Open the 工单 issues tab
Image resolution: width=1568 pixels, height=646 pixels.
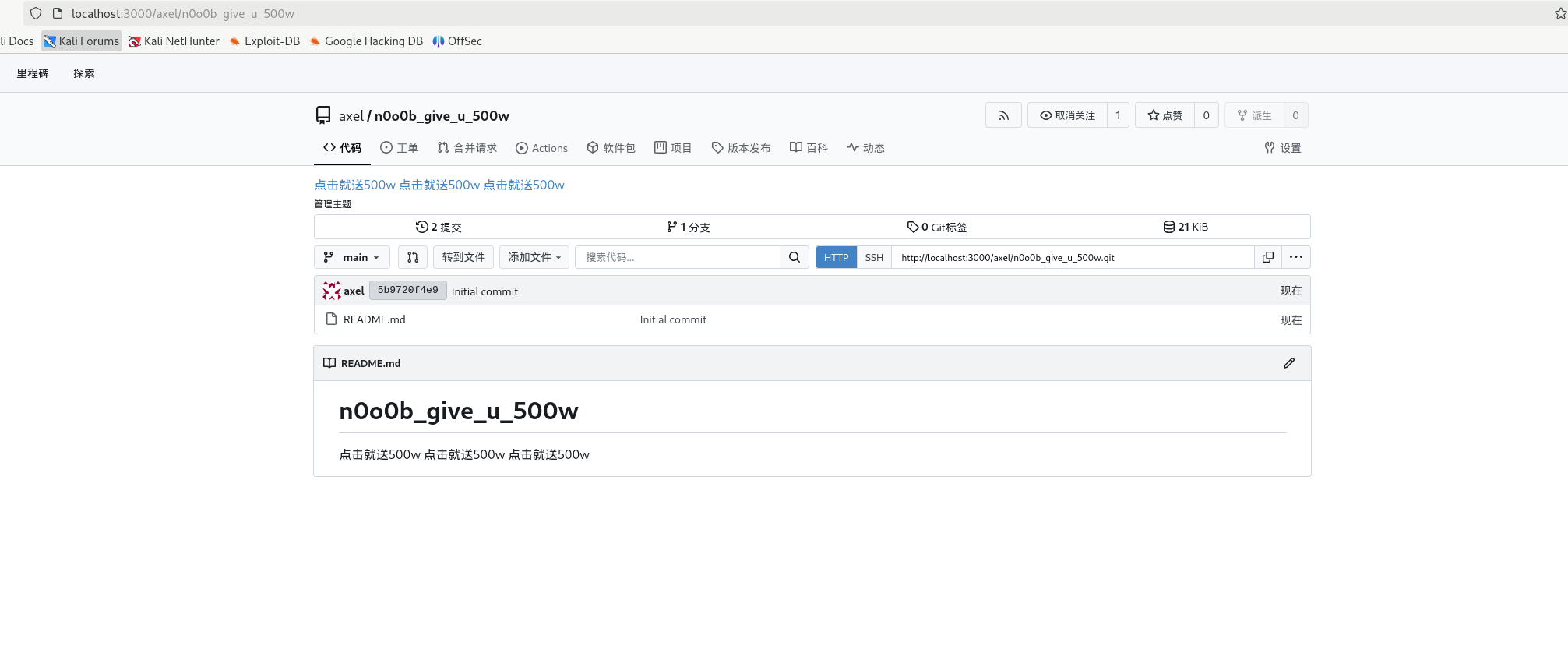(399, 148)
